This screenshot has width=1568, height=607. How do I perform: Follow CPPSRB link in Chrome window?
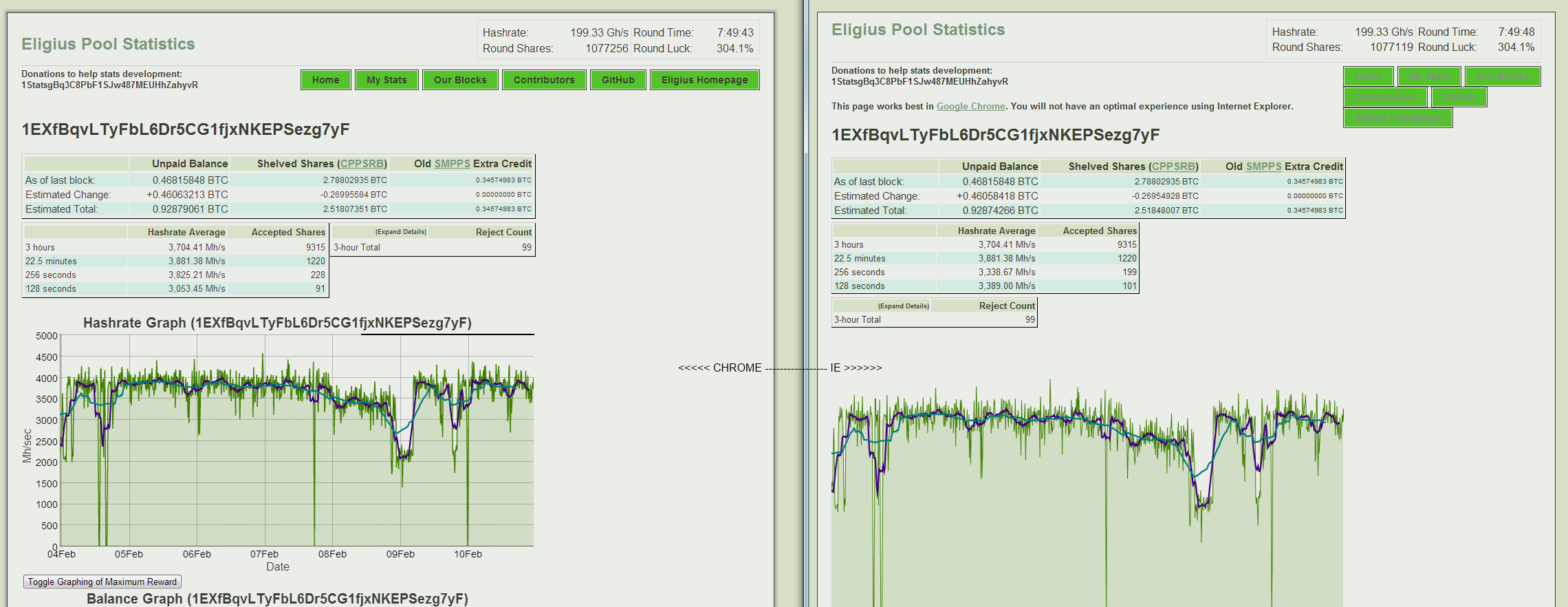point(362,164)
